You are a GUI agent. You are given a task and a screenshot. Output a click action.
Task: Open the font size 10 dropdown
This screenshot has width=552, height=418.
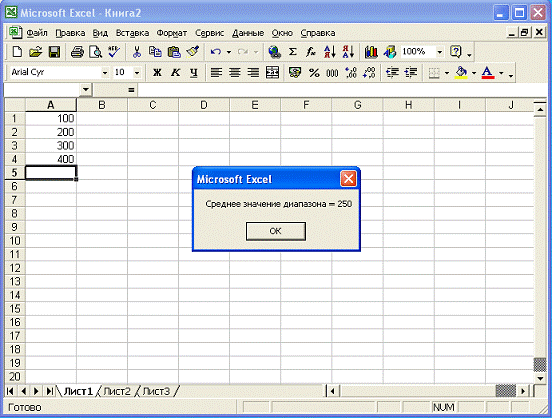[137, 73]
